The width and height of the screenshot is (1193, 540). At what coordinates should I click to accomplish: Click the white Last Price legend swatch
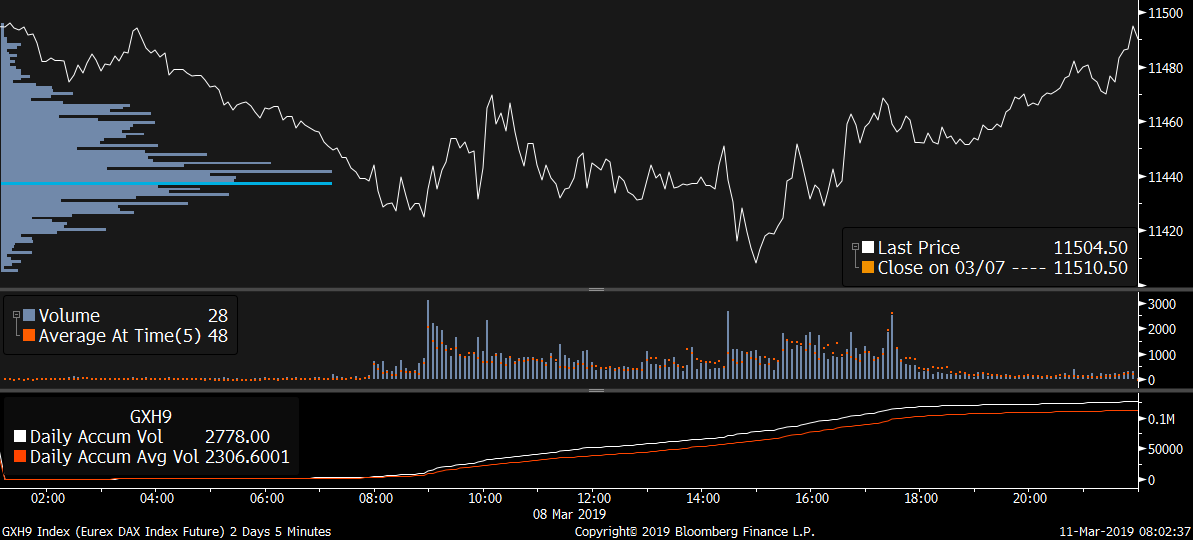[x=868, y=248]
